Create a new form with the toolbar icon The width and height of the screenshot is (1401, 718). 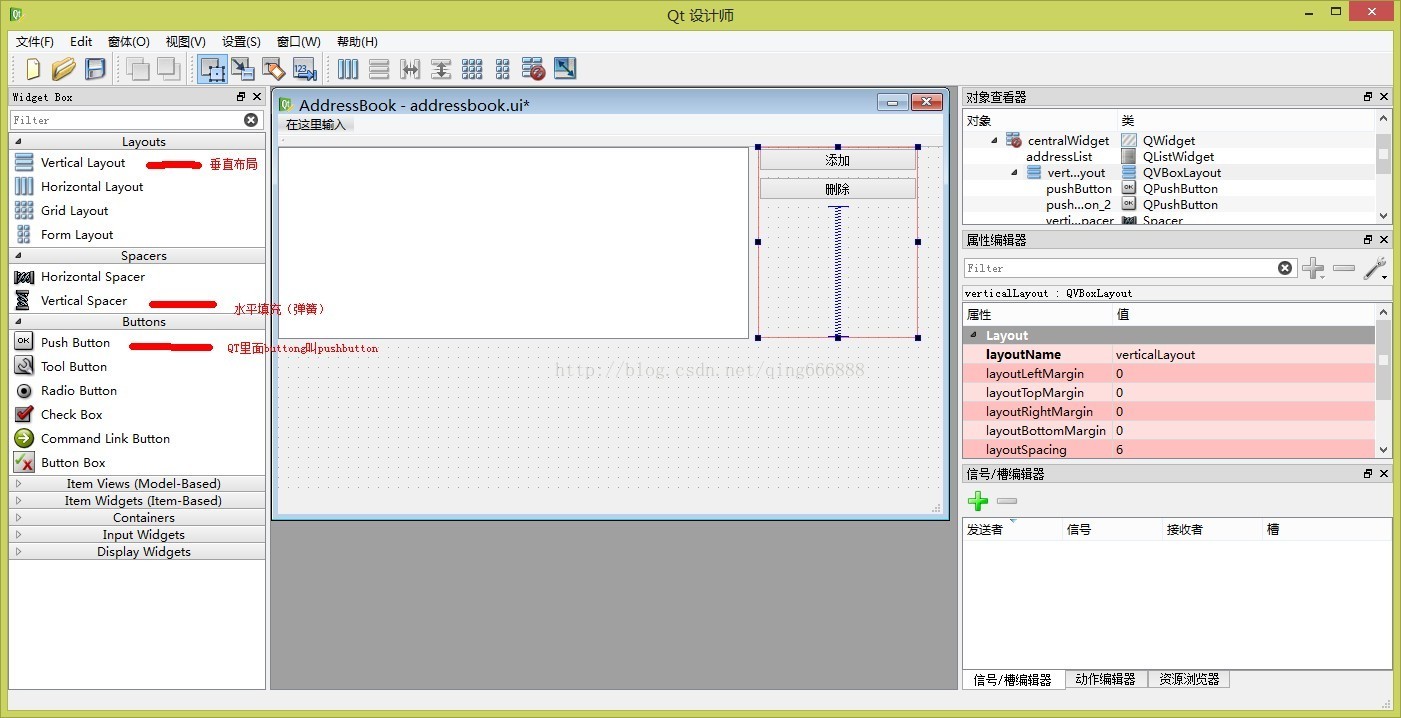[x=33, y=69]
